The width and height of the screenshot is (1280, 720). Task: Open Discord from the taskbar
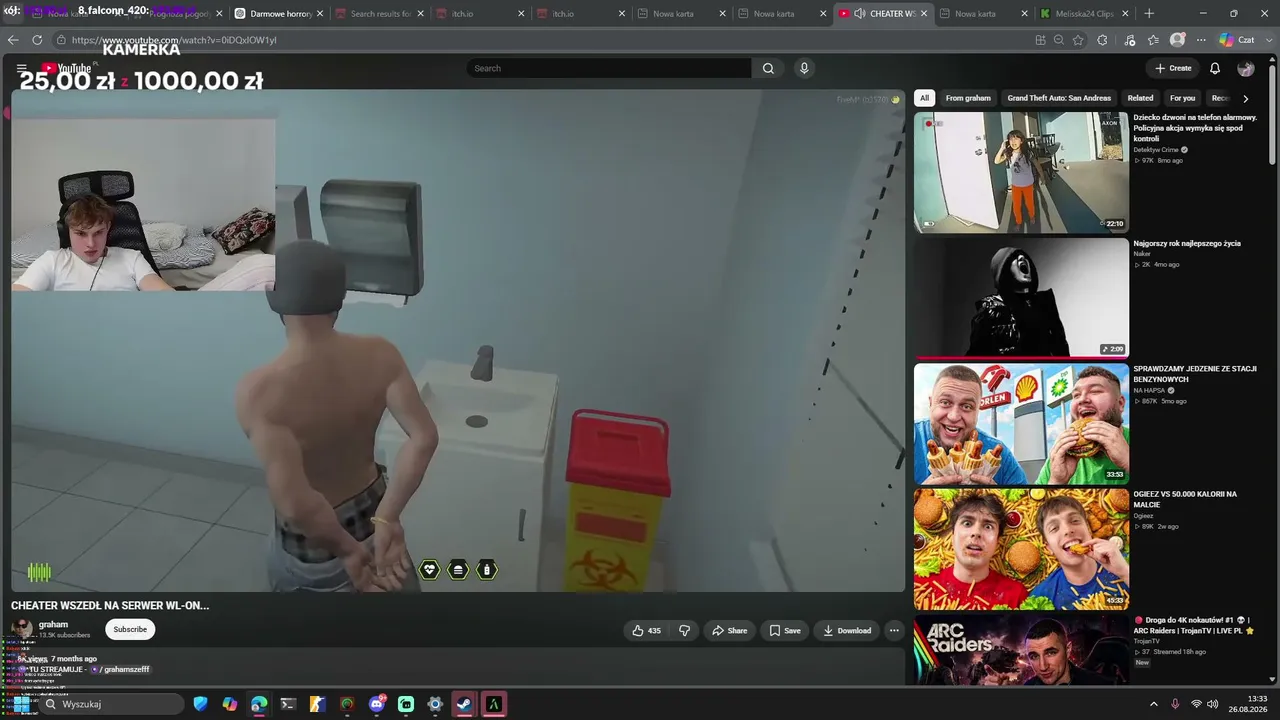[x=377, y=704]
